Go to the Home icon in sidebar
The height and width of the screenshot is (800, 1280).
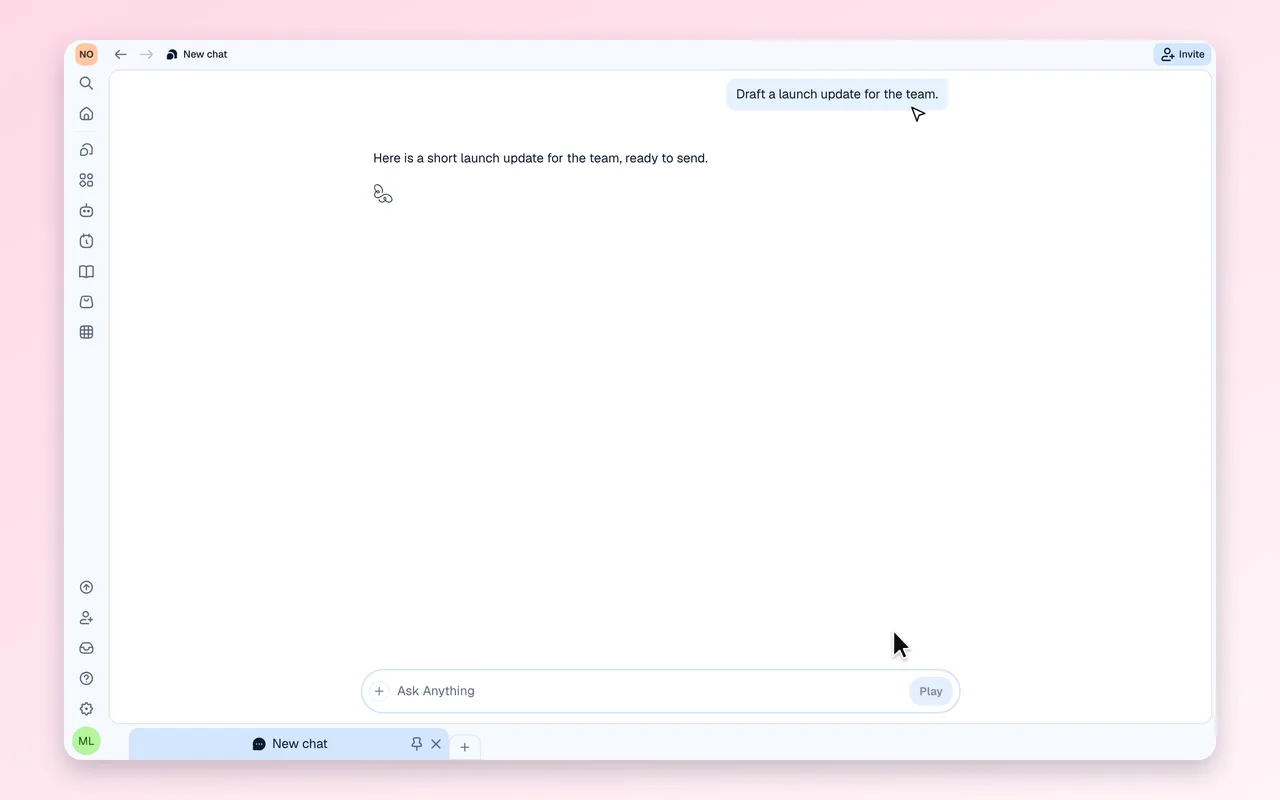[x=86, y=114]
